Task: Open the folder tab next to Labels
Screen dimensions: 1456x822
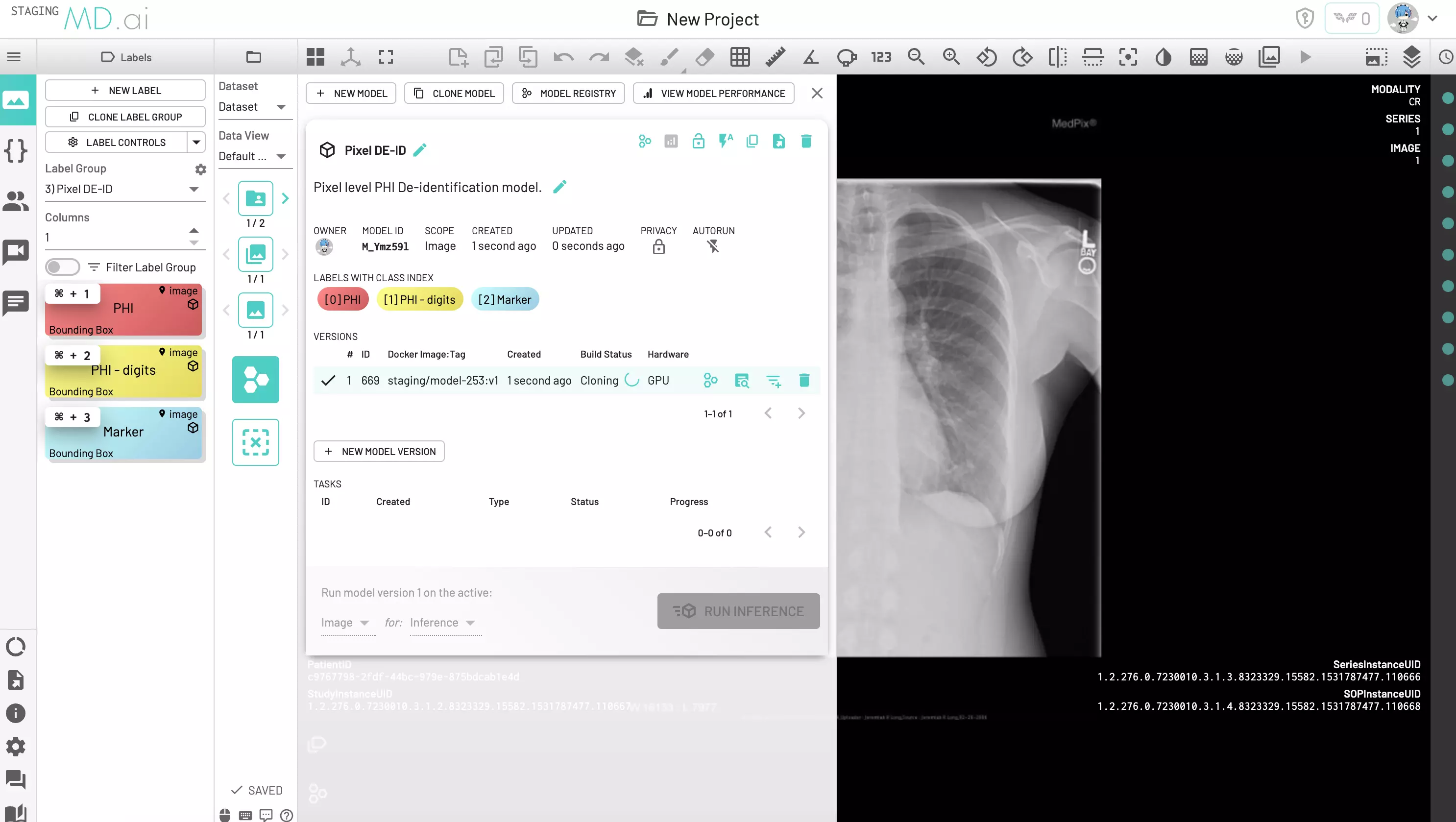Action: (254, 57)
